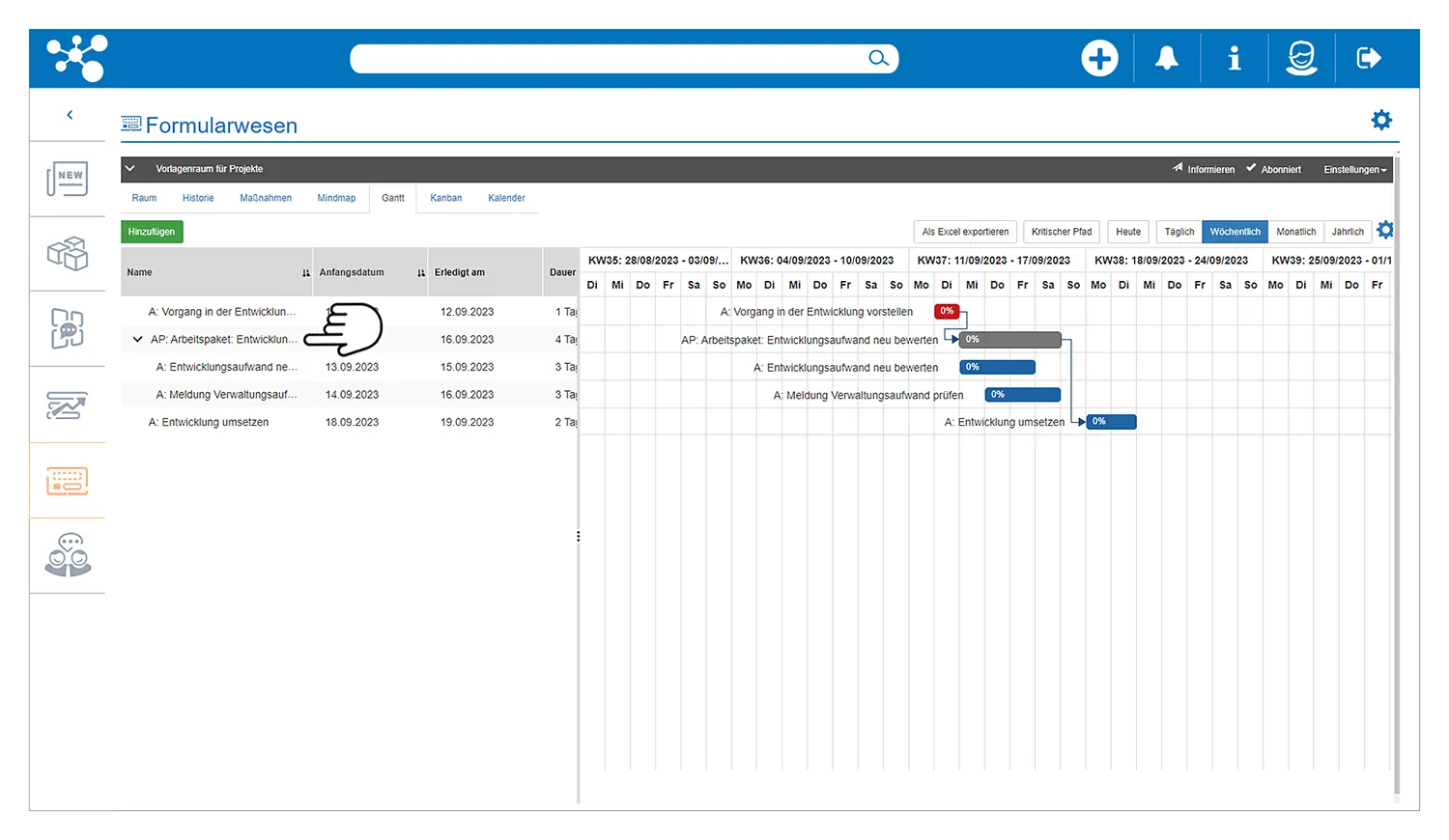Switch to the Mindmap tab
Screen dimensions: 1449x840
336,198
